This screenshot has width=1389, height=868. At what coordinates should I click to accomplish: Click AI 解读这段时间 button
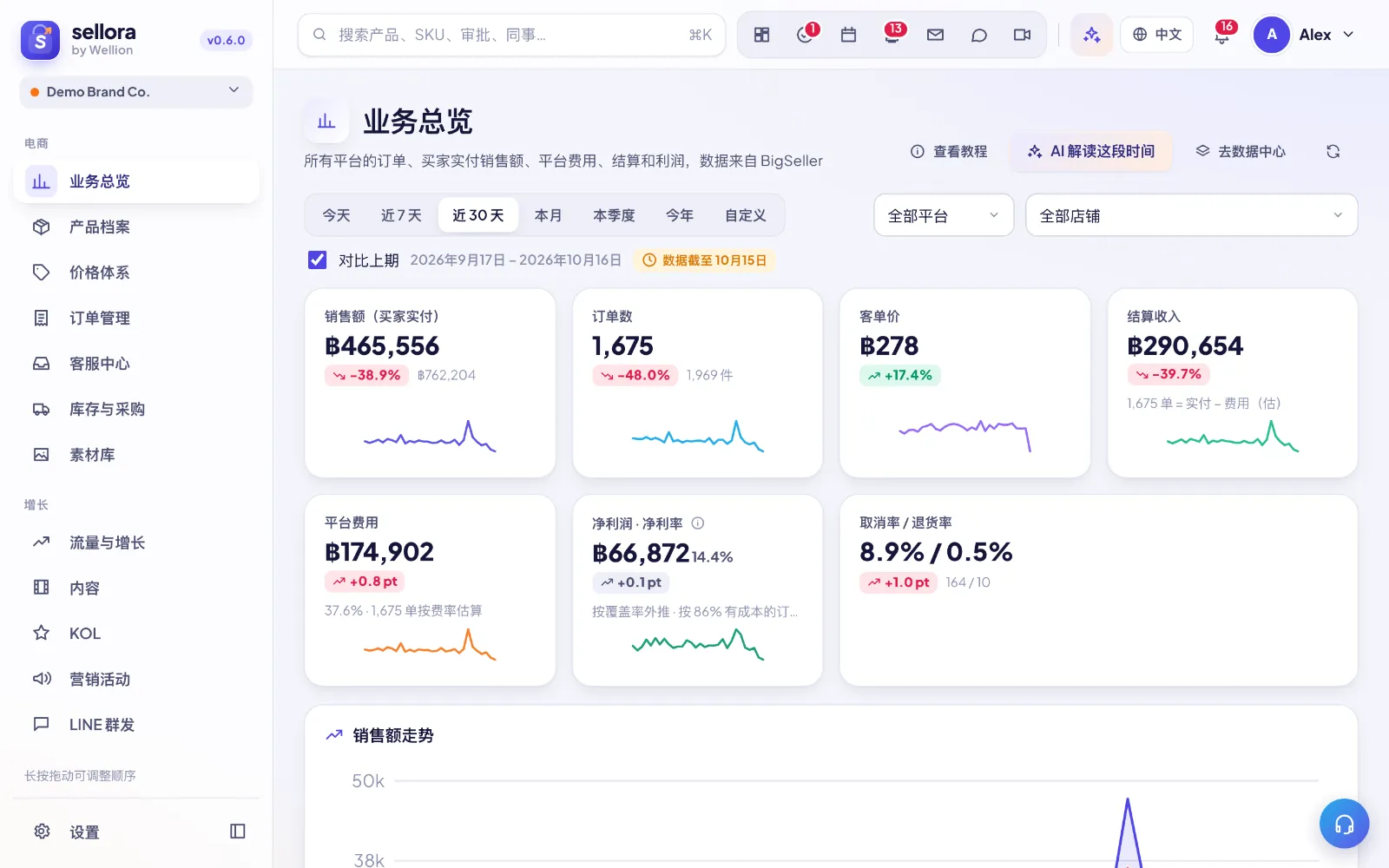click(1091, 151)
